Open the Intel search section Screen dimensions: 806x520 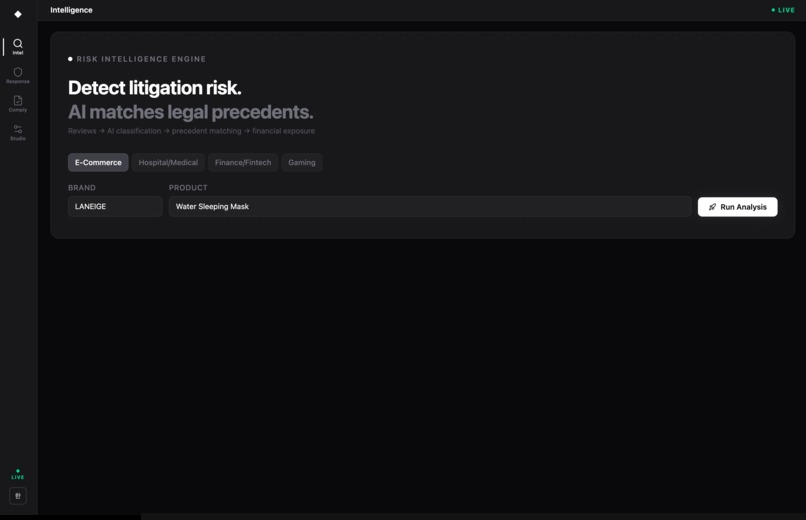(18, 46)
